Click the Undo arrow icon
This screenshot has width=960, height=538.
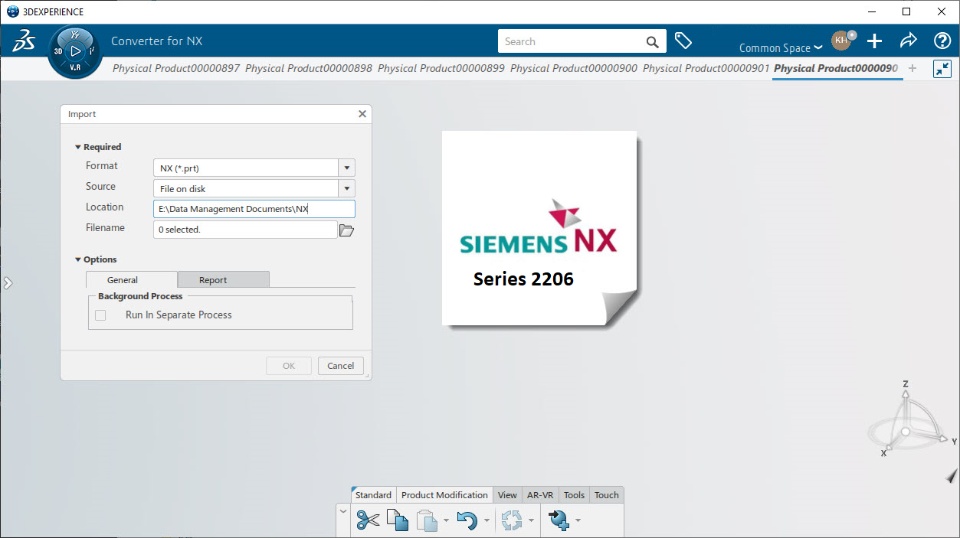[467, 520]
